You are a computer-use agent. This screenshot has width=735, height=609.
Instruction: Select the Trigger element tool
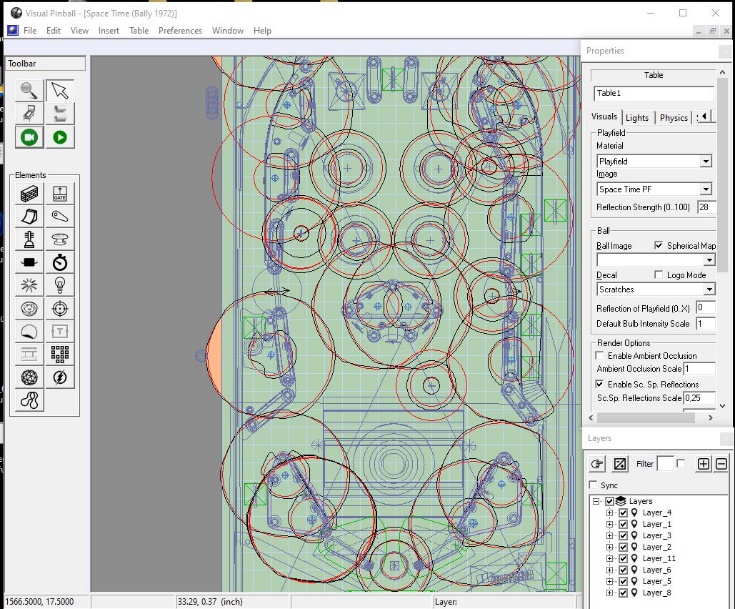point(29,285)
